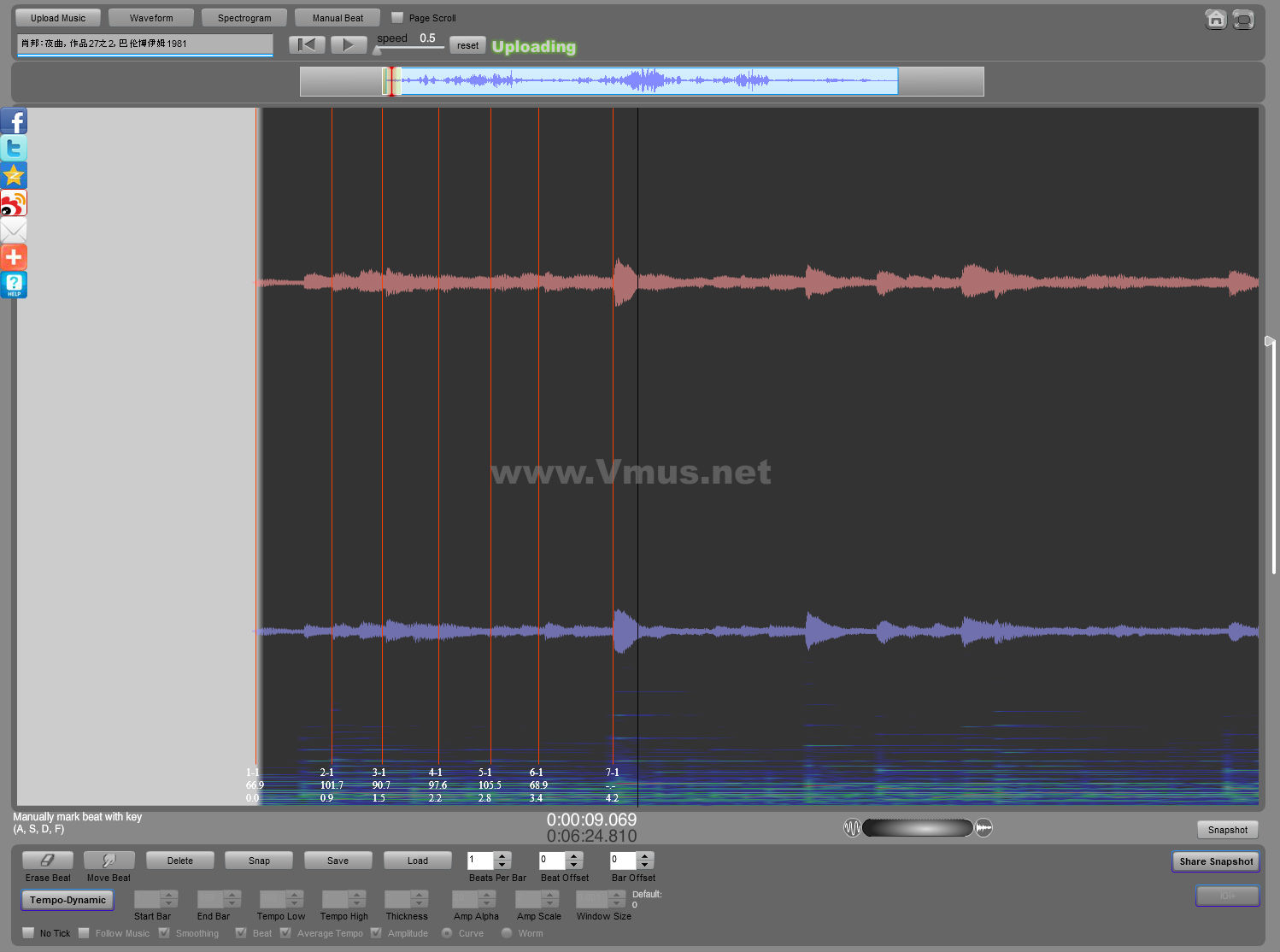Load saved beat markings

point(418,861)
